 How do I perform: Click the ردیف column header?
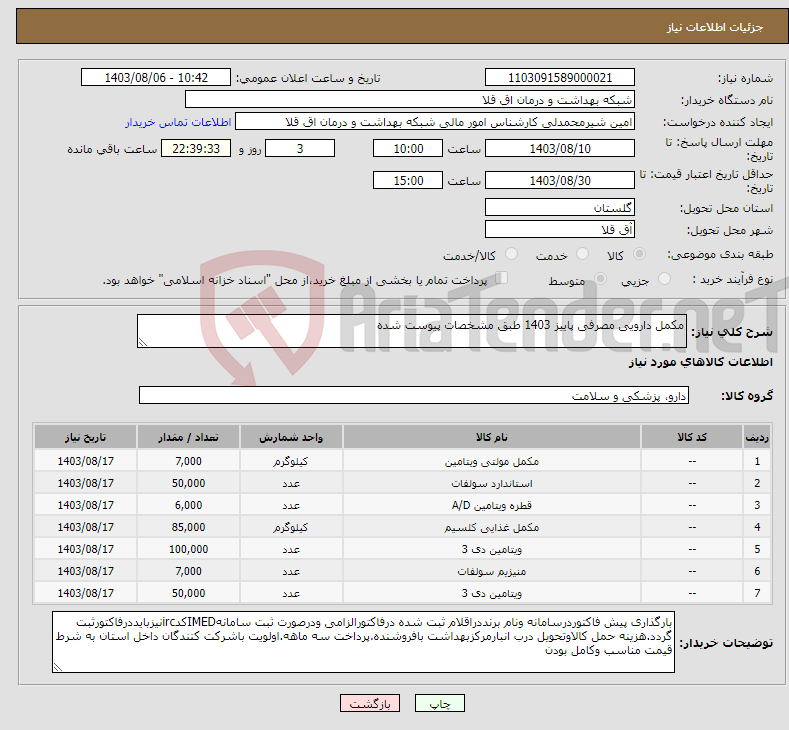click(x=757, y=437)
